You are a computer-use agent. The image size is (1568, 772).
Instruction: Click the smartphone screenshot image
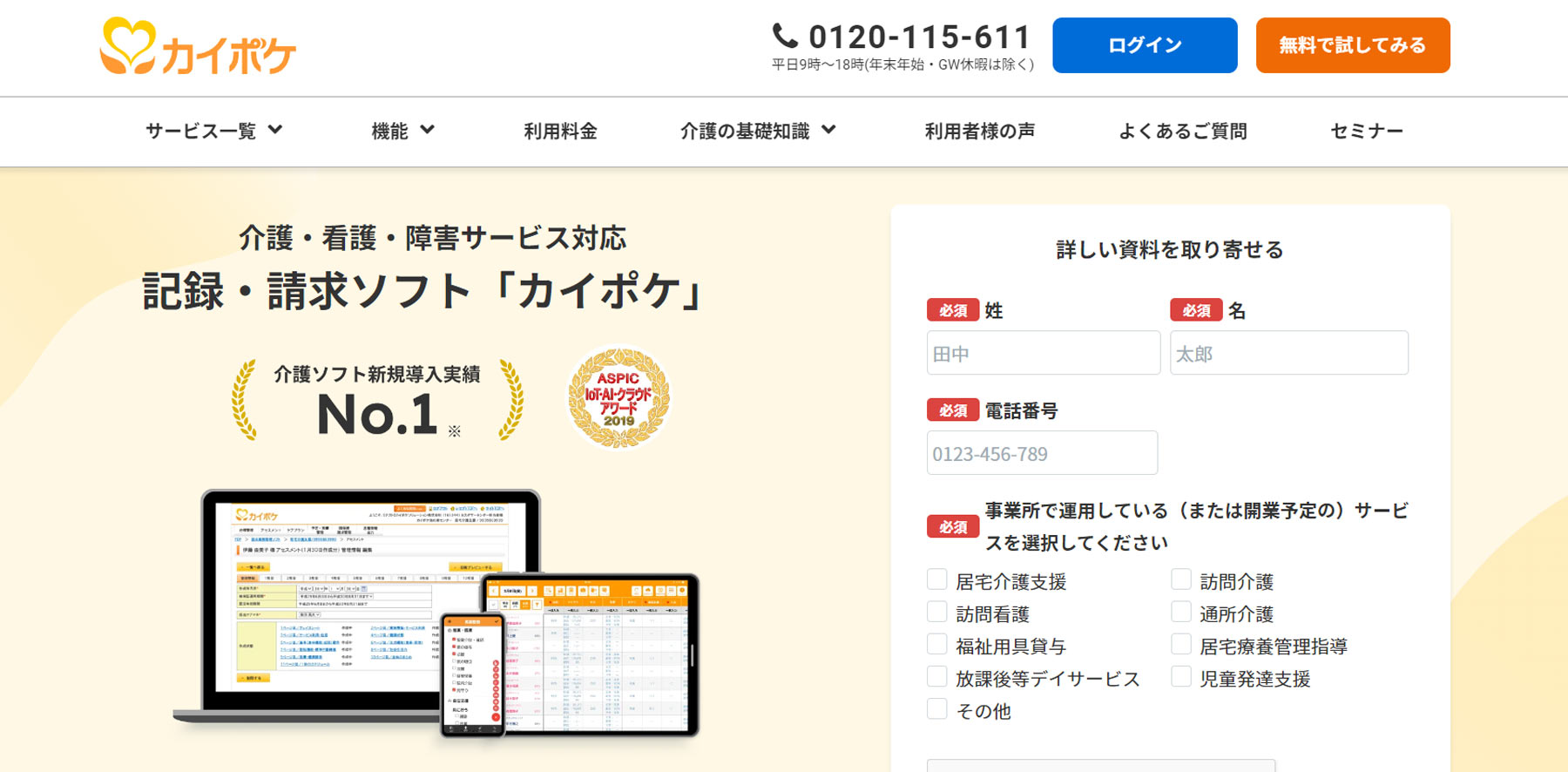point(471,674)
